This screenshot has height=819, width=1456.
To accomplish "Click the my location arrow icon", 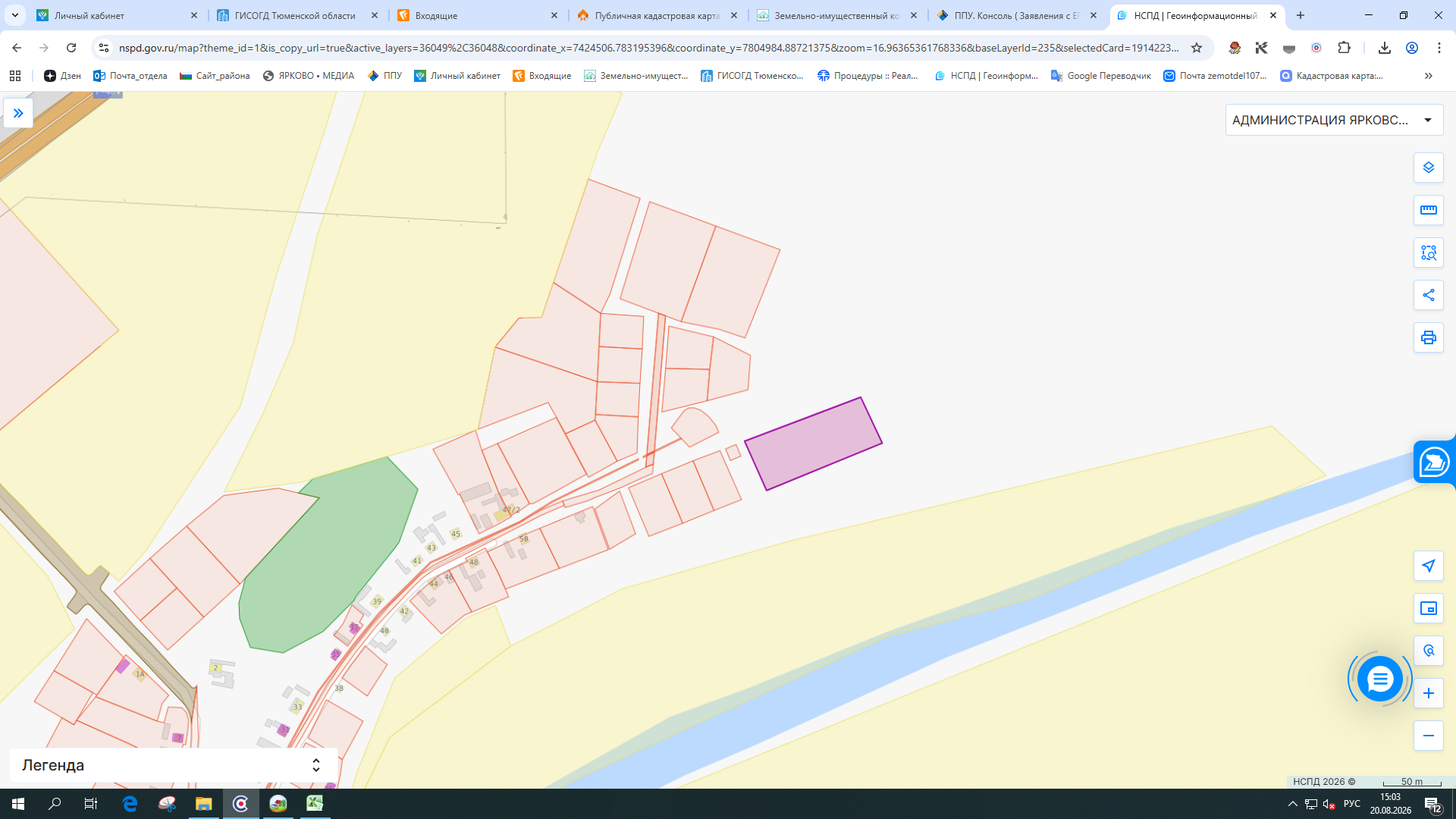I will click(1428, 566).
